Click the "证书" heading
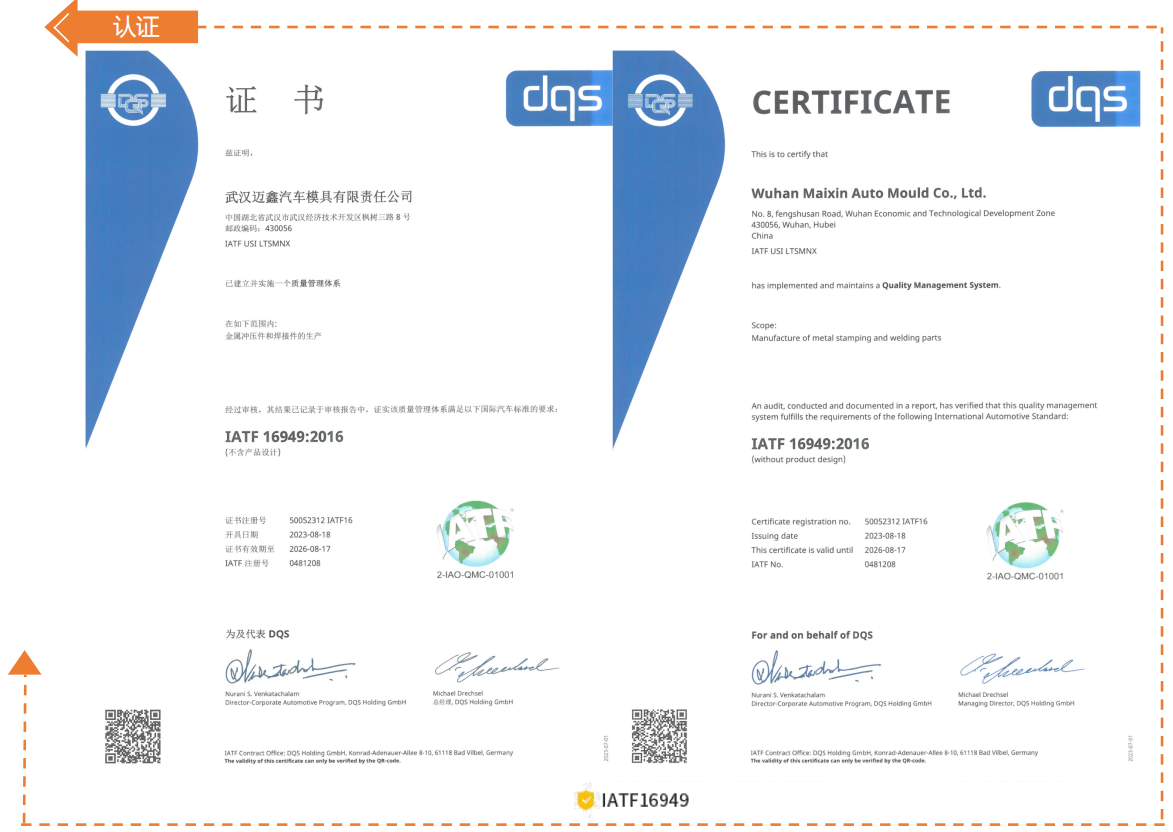Image resolution: width=1173 pixels, height=832 pixels. pos(274,100)
